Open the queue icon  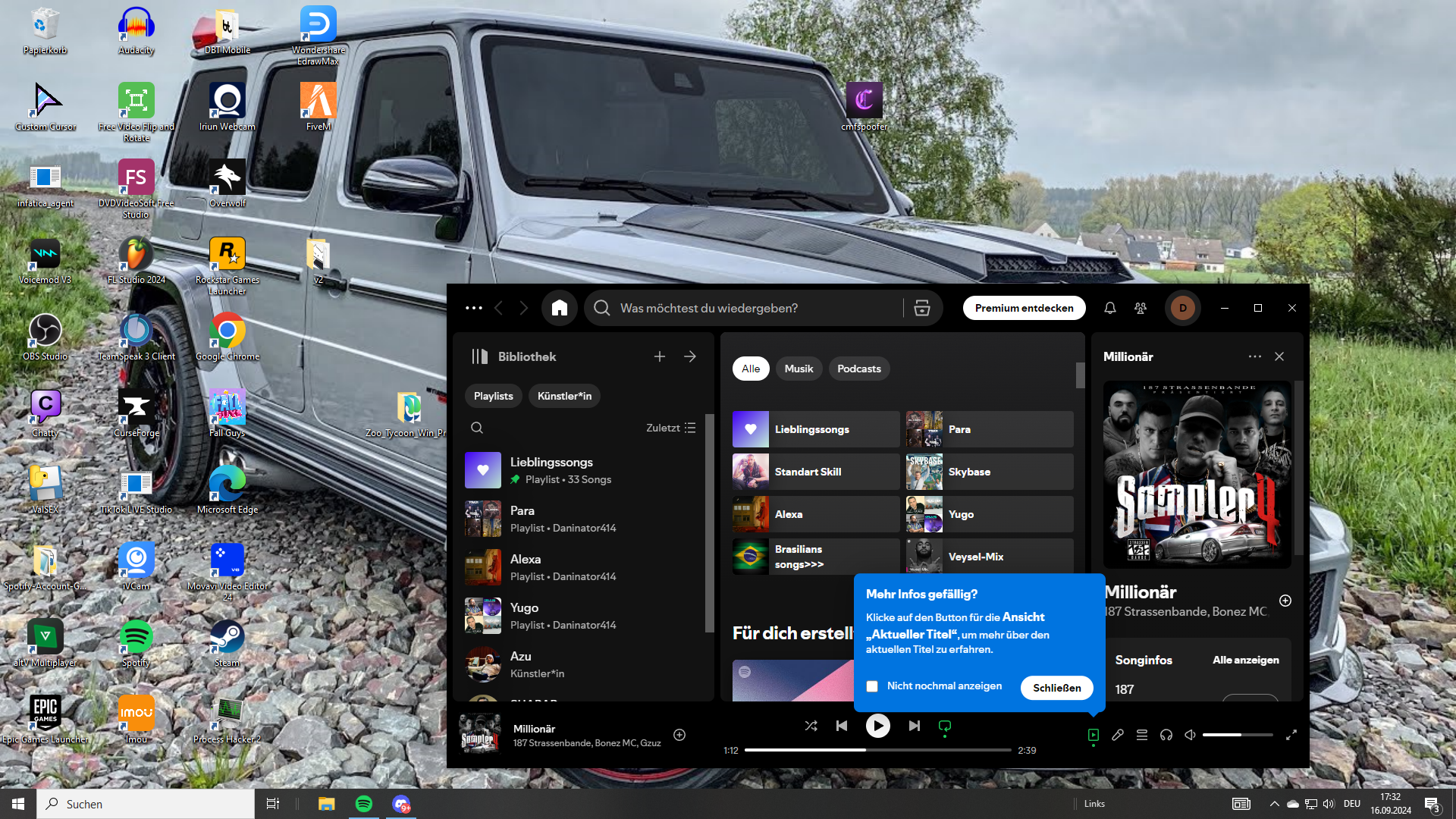coord(1142,735)
